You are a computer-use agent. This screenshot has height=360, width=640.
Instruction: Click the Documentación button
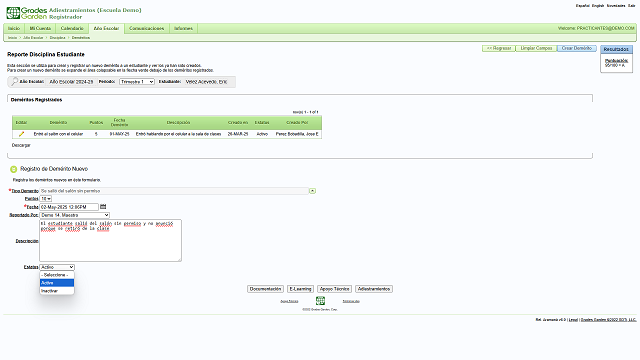265,289
